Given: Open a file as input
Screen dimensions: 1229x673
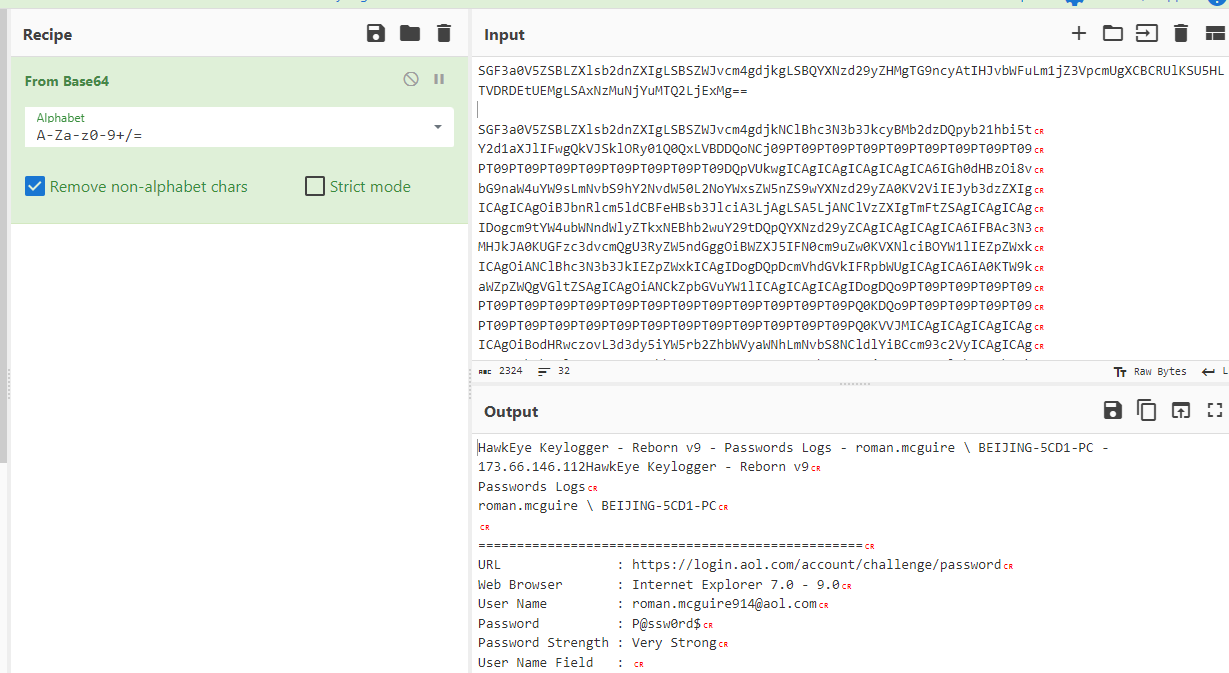Looking at the screenshot, I should click(1146, 34).
